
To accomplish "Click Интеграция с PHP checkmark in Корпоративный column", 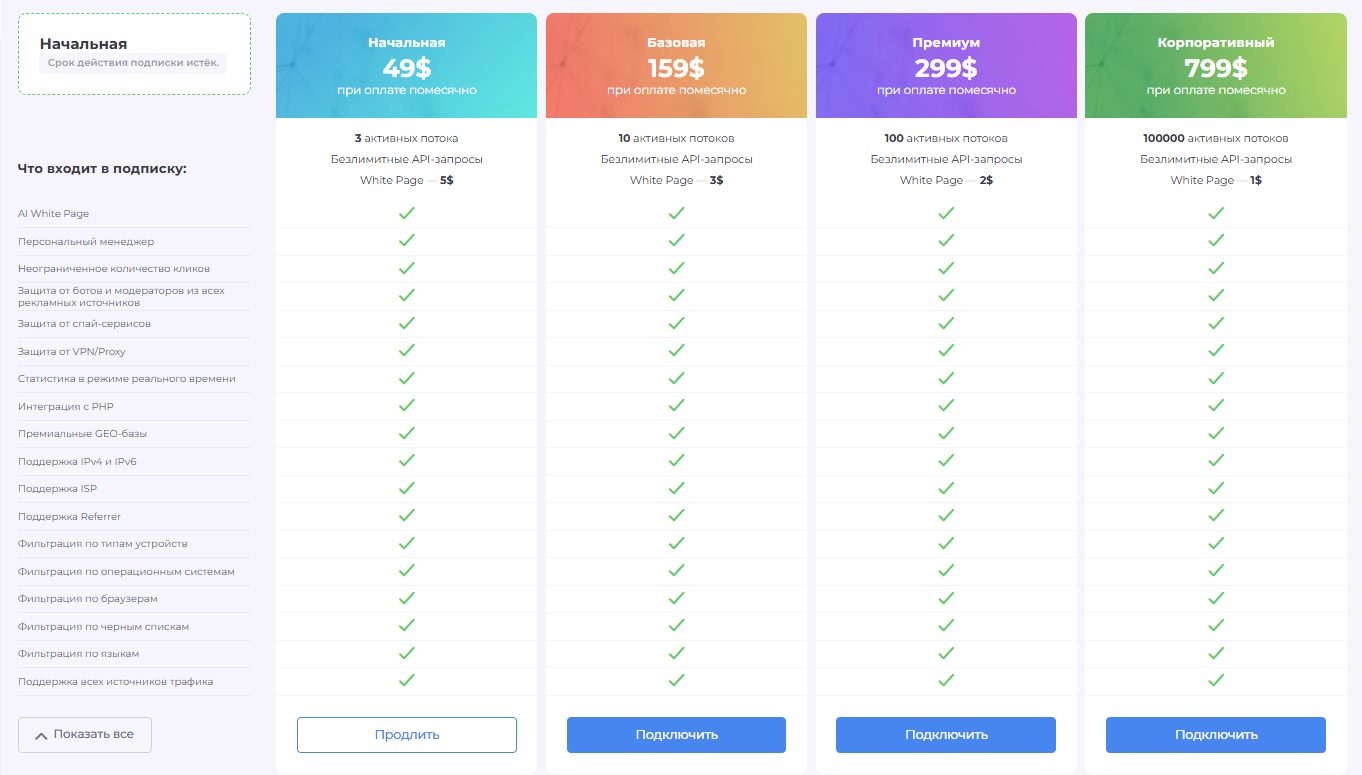I will 1216,406.
